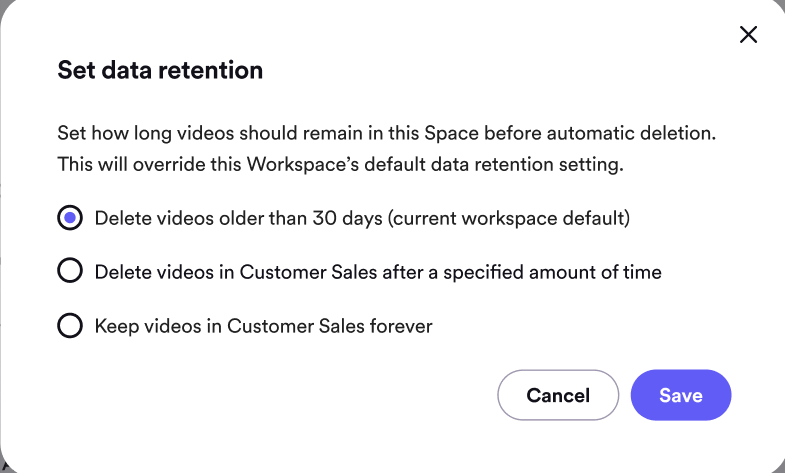
Task: Click the 'Set data retention' heading
Action: tap(160, 70)
